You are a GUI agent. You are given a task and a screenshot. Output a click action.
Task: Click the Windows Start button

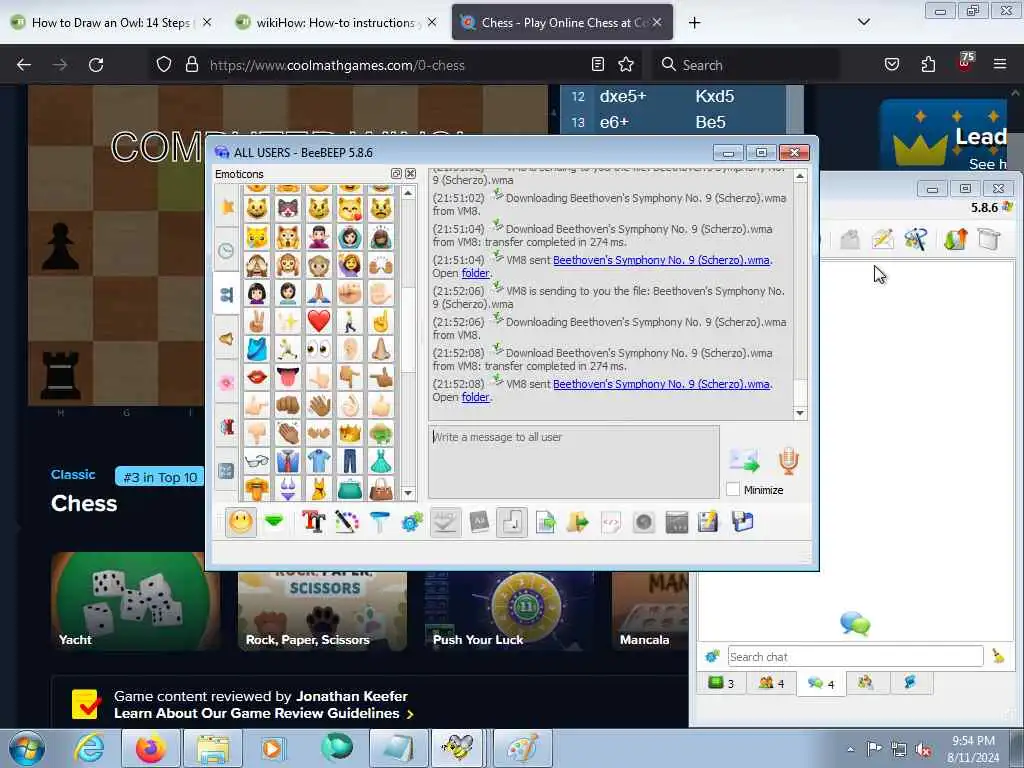click(x=27, y=748)
